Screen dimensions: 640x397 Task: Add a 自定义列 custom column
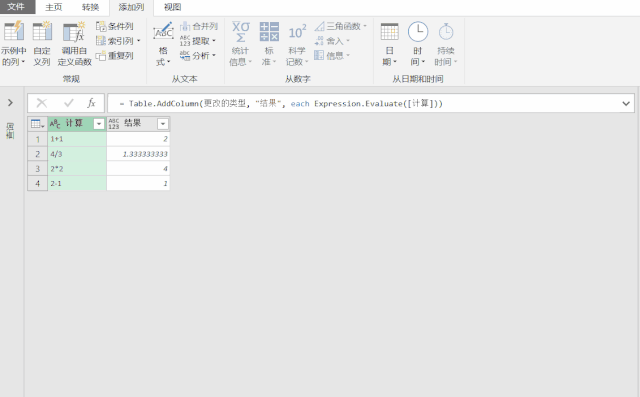[42, 44]
